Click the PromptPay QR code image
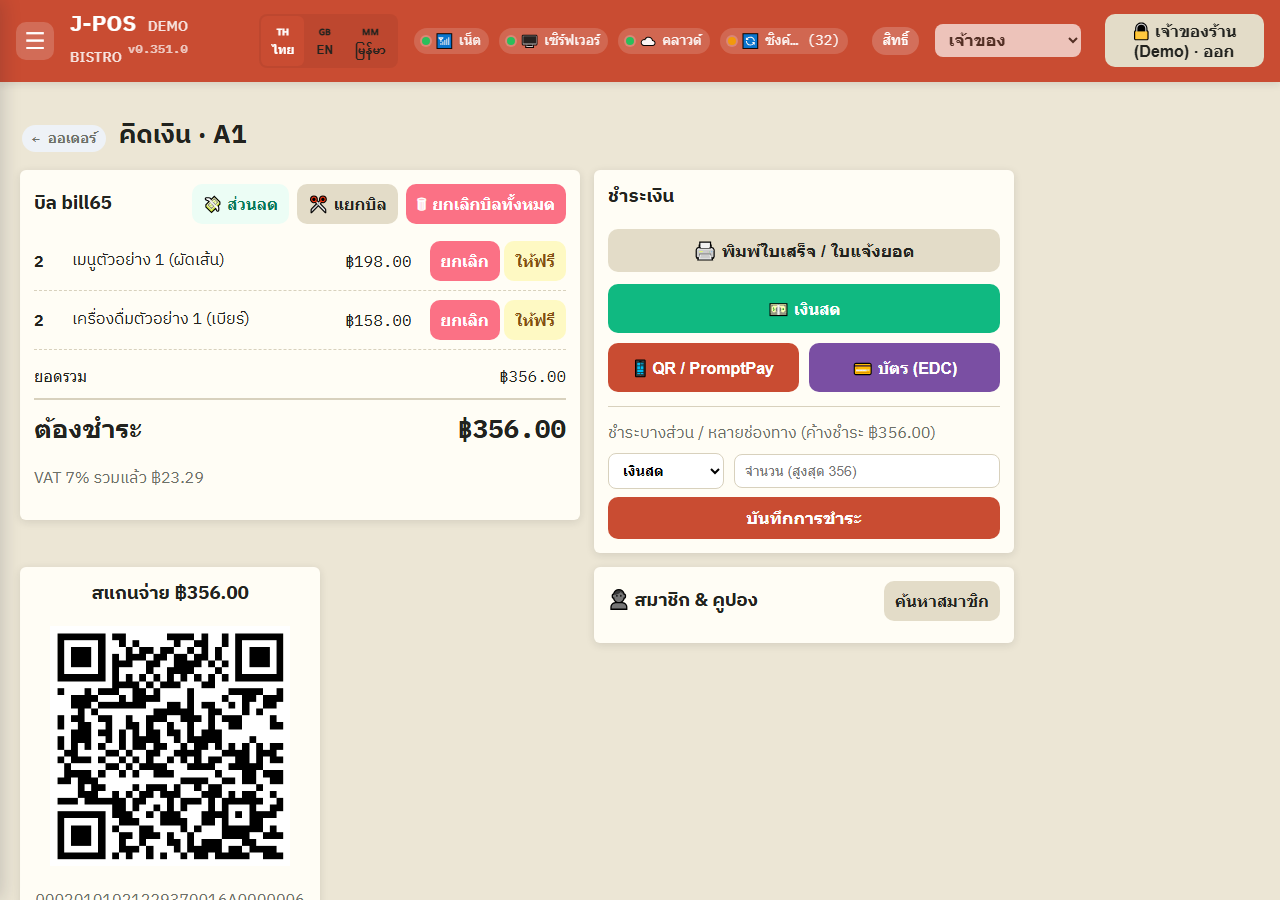The height and width of the screenshot is (900, 1280). (x=170, y=746)
